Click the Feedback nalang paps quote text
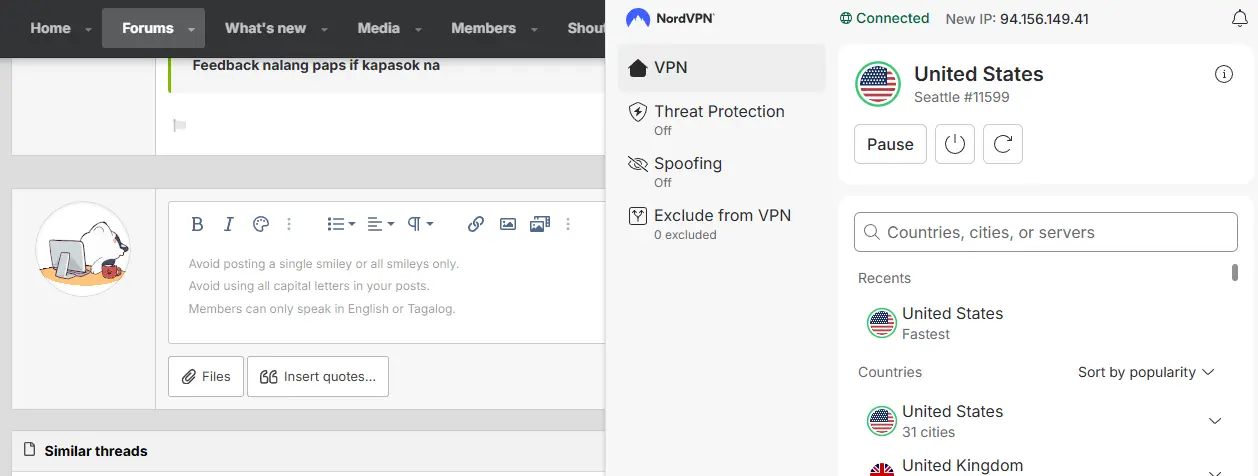1258x476 pixels. pos(316,65)
